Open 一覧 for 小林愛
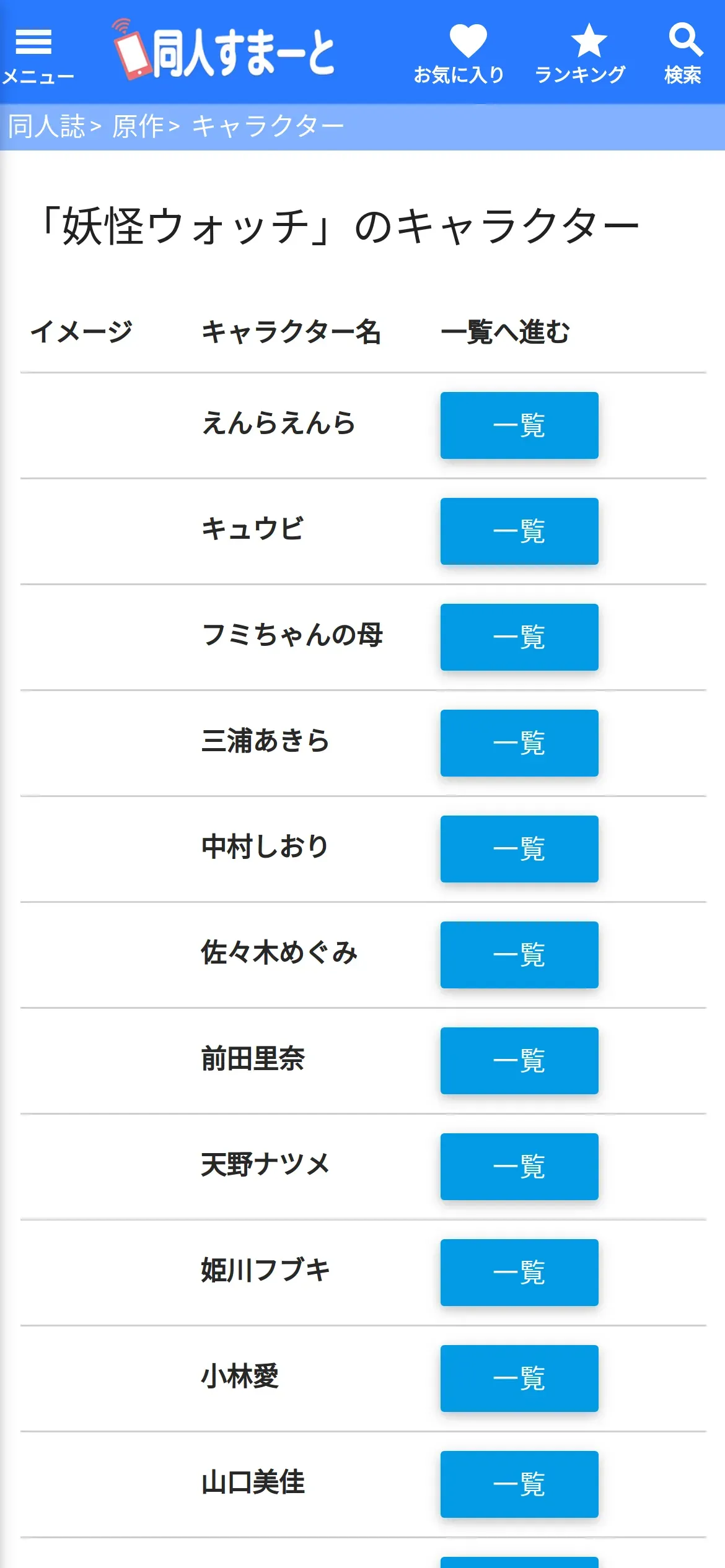This screenshot has height=1568, width=725. (x=519, y=1379)
